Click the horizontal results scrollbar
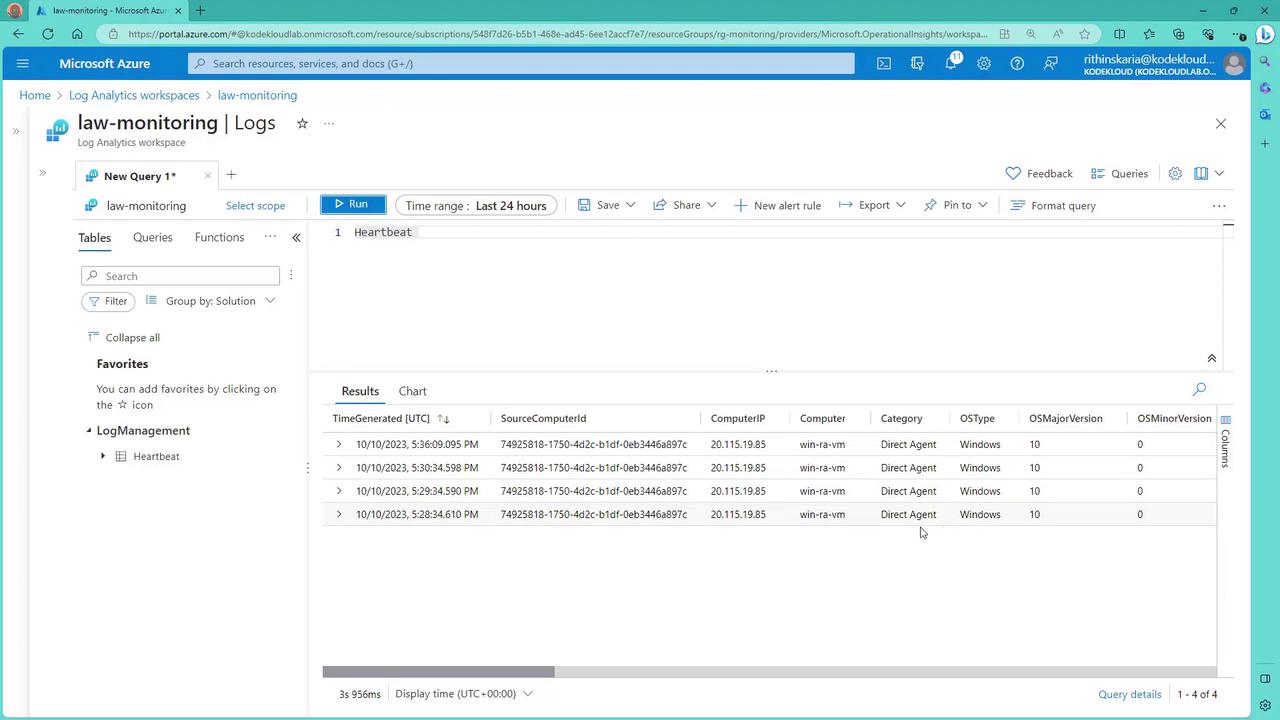 (438, 672)
